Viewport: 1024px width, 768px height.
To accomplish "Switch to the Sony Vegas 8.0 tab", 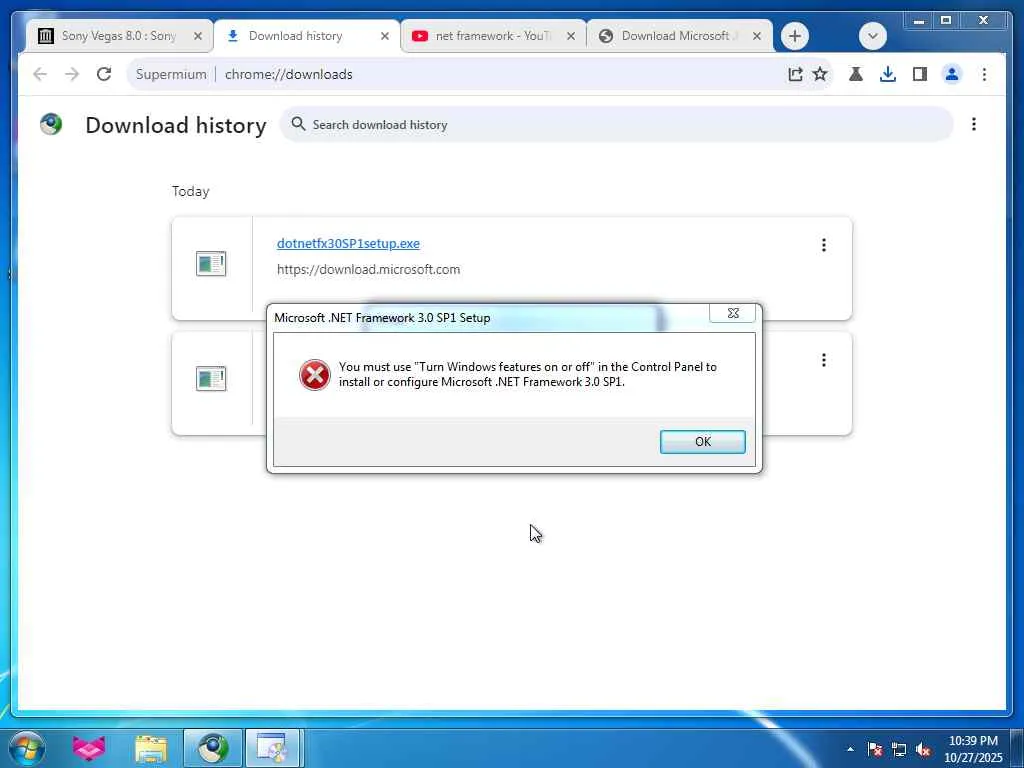I will (x=120, y=36).
